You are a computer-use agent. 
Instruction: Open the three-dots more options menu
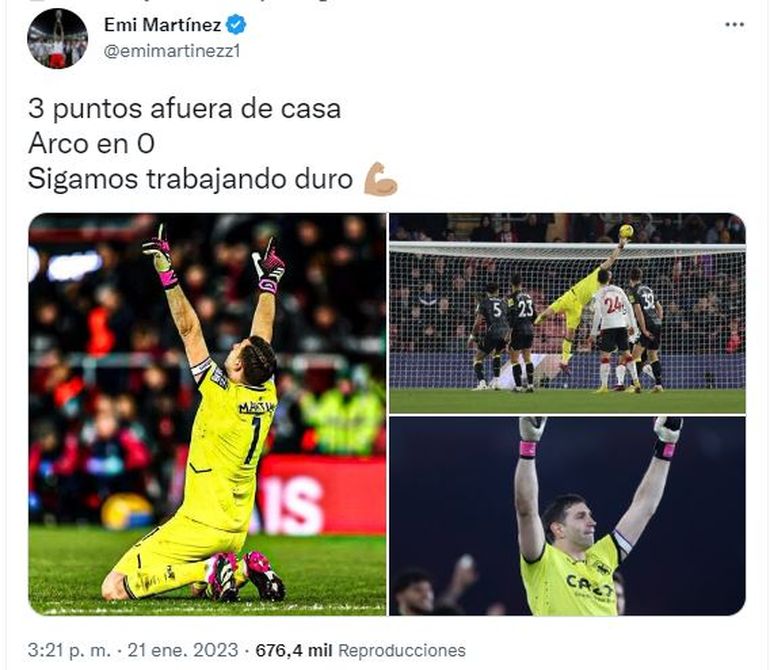[x=734, y=25]
